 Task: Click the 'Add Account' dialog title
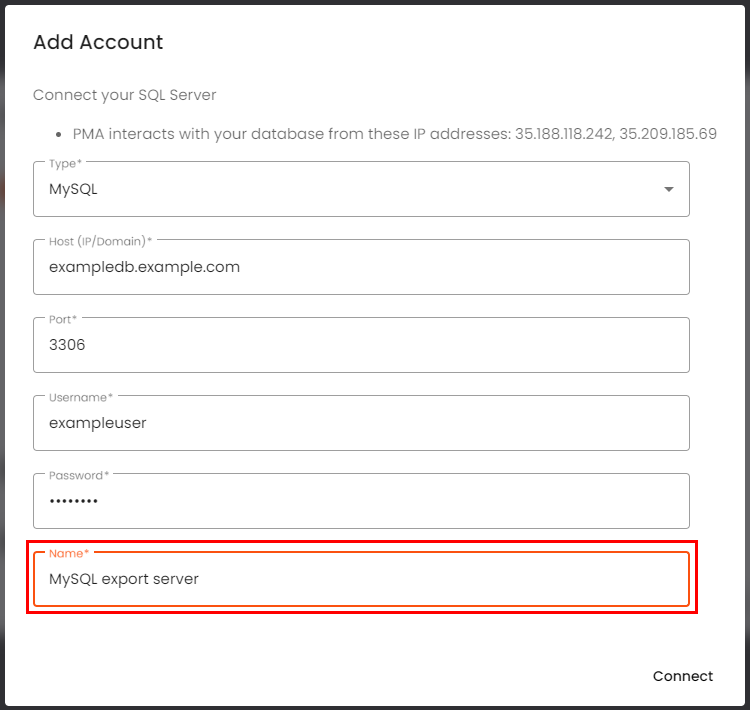point(98,42)
